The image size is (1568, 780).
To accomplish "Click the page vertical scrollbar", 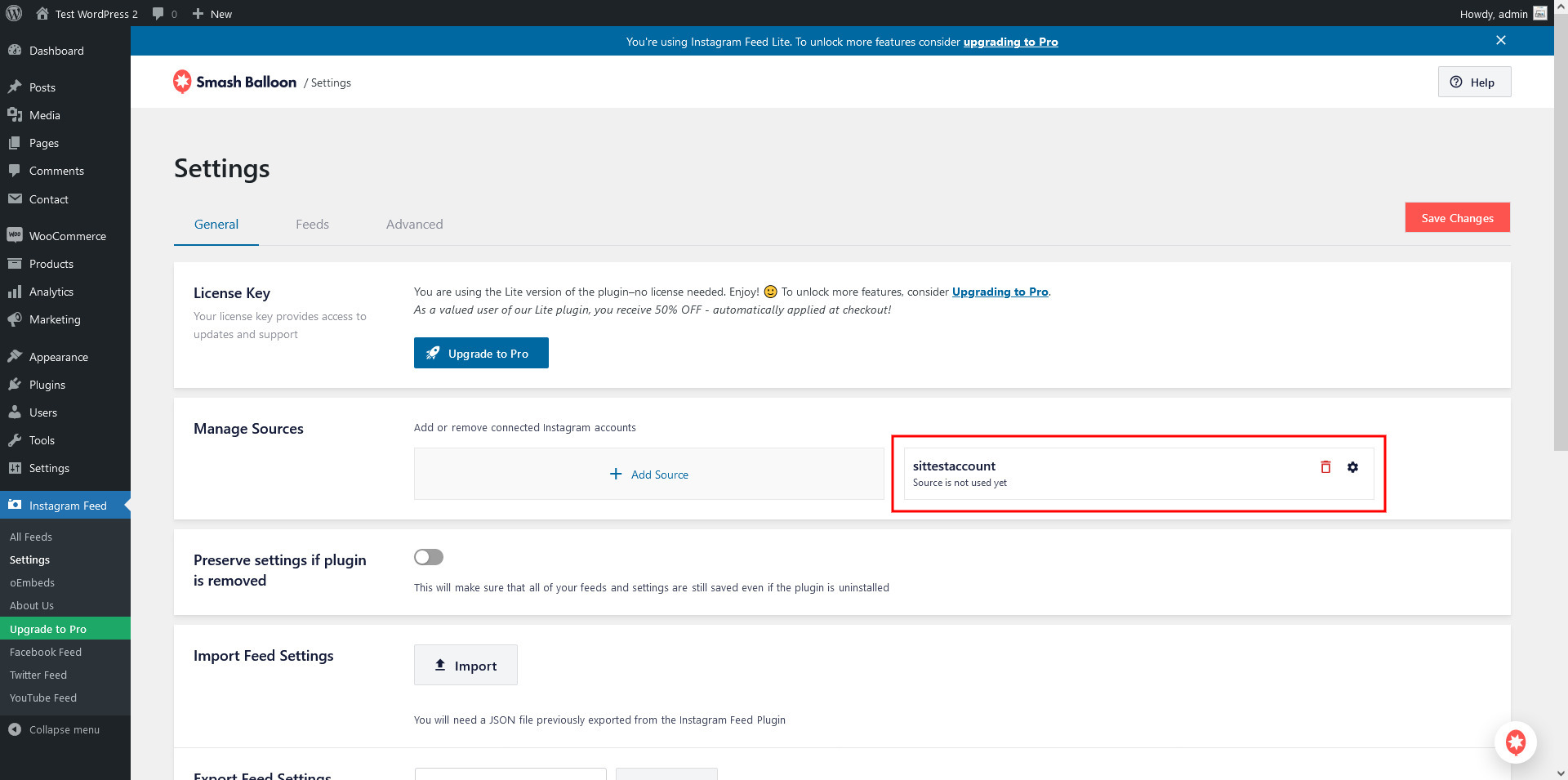I will point(1560,245).
